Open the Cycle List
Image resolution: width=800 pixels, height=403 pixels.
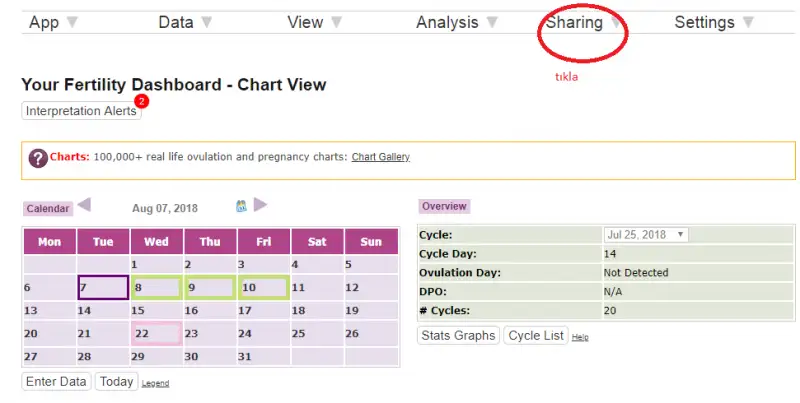coord(536,336)
